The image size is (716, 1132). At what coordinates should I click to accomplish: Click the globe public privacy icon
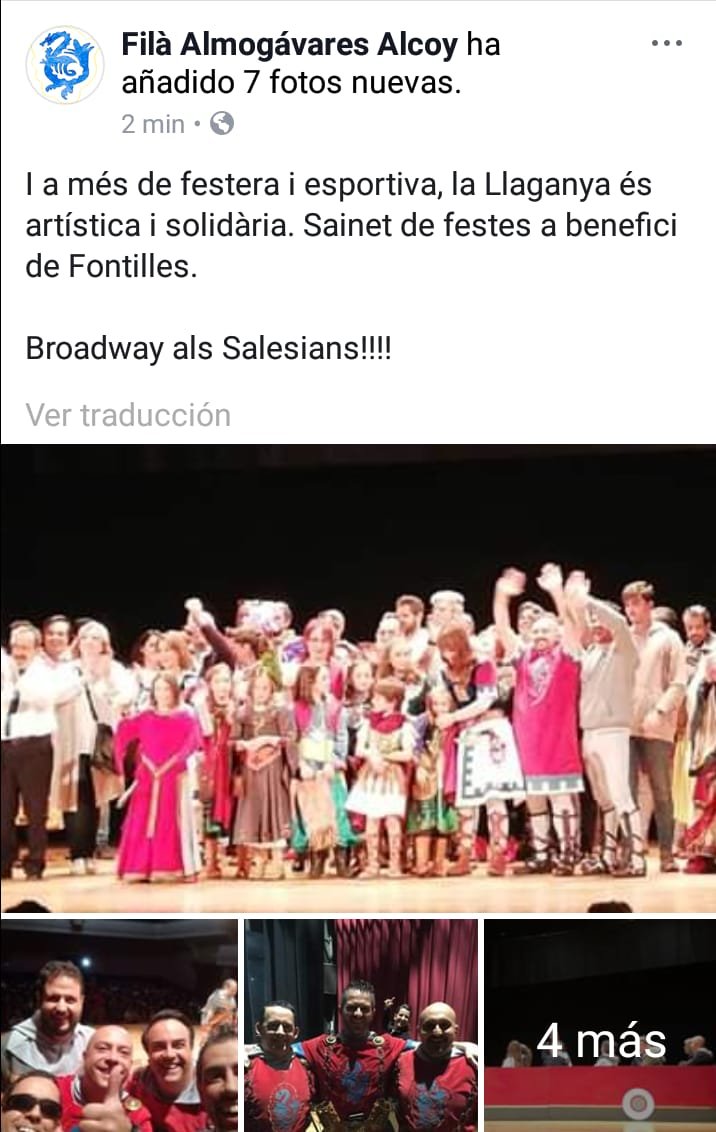tap(222, 123)
